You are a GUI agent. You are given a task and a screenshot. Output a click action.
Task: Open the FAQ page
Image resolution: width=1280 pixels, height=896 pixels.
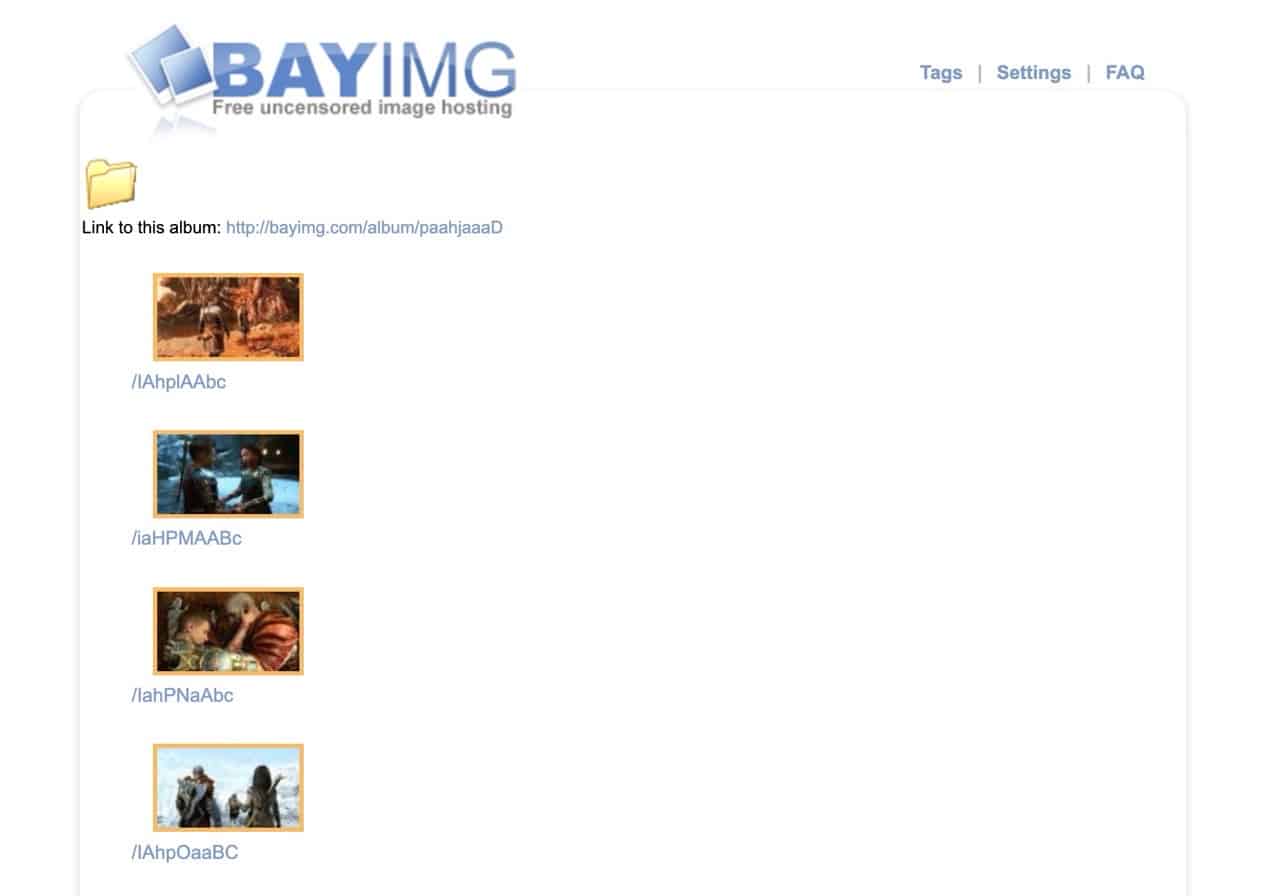pyautogui.click(x=1125, y=72)
